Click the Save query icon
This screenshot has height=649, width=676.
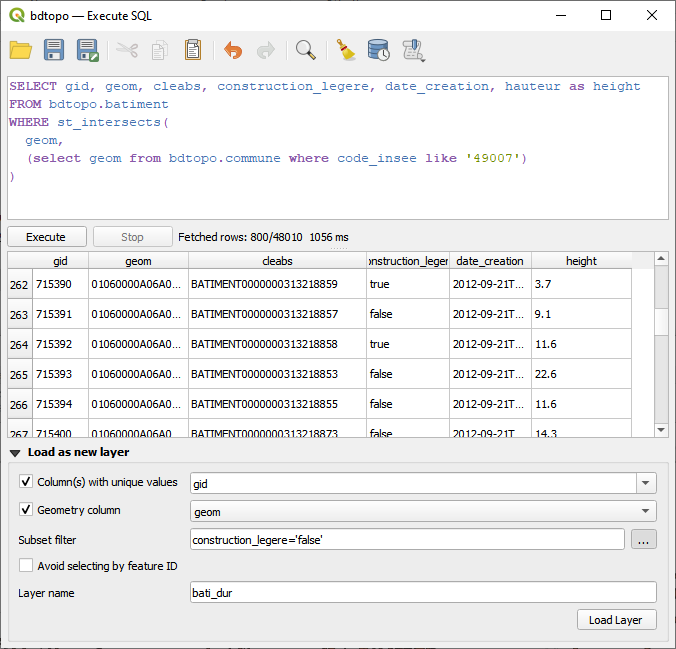tap(54, 50)
